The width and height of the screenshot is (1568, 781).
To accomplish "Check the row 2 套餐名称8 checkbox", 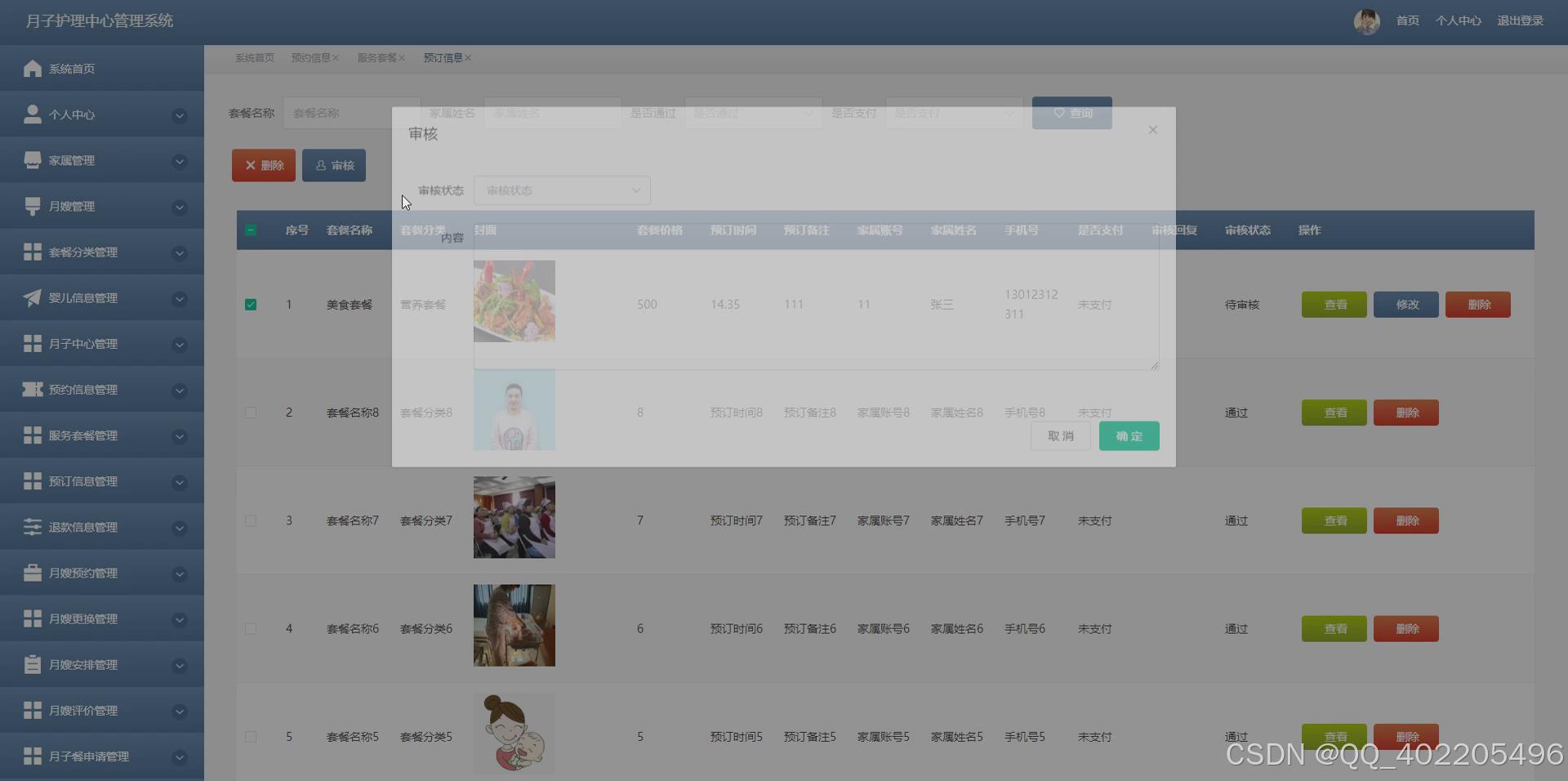I will pyautogui.click(x=251, y=413).
